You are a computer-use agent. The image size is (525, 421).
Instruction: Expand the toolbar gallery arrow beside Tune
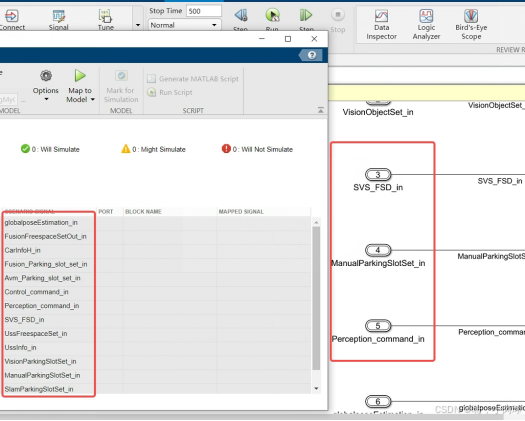click(138, 25)
